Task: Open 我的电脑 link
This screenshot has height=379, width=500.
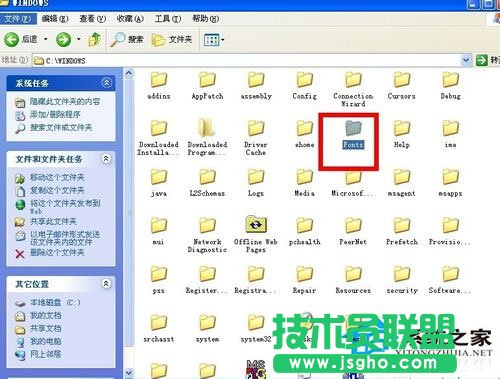Action: [x=45, y=341]
